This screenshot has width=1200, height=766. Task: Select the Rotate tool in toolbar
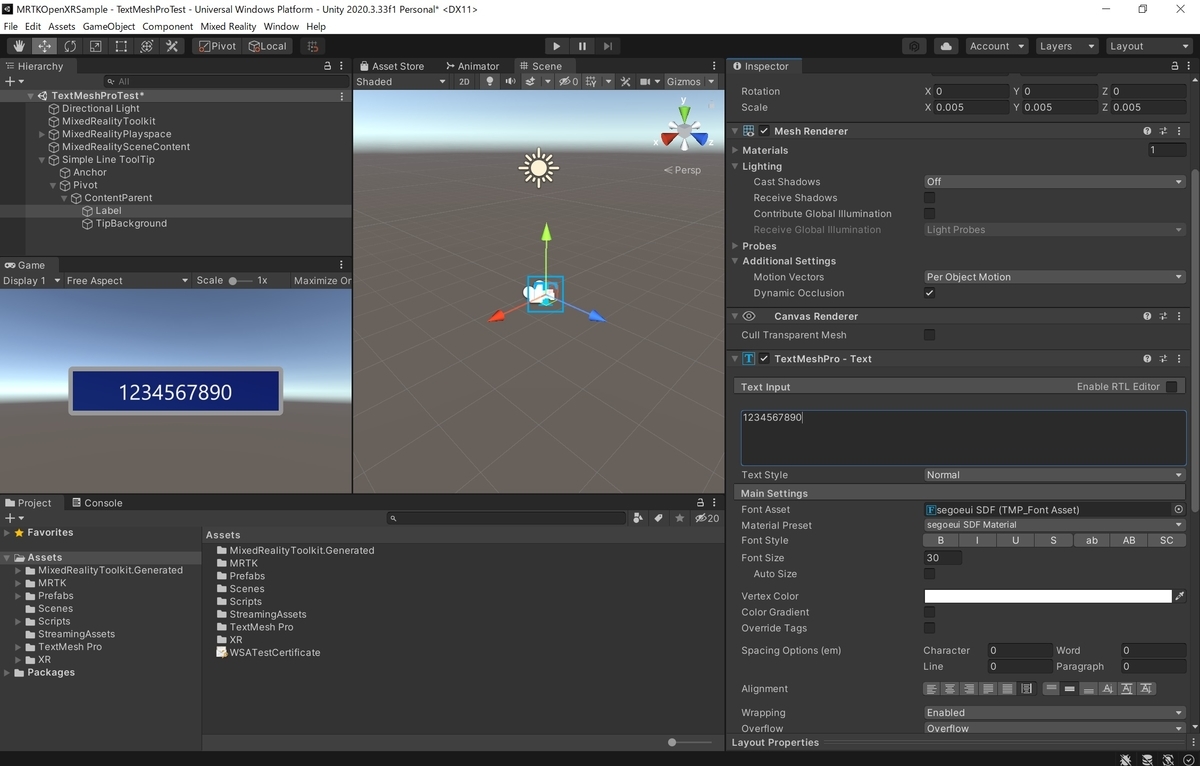pyautogui.click(x=70, y=46)
